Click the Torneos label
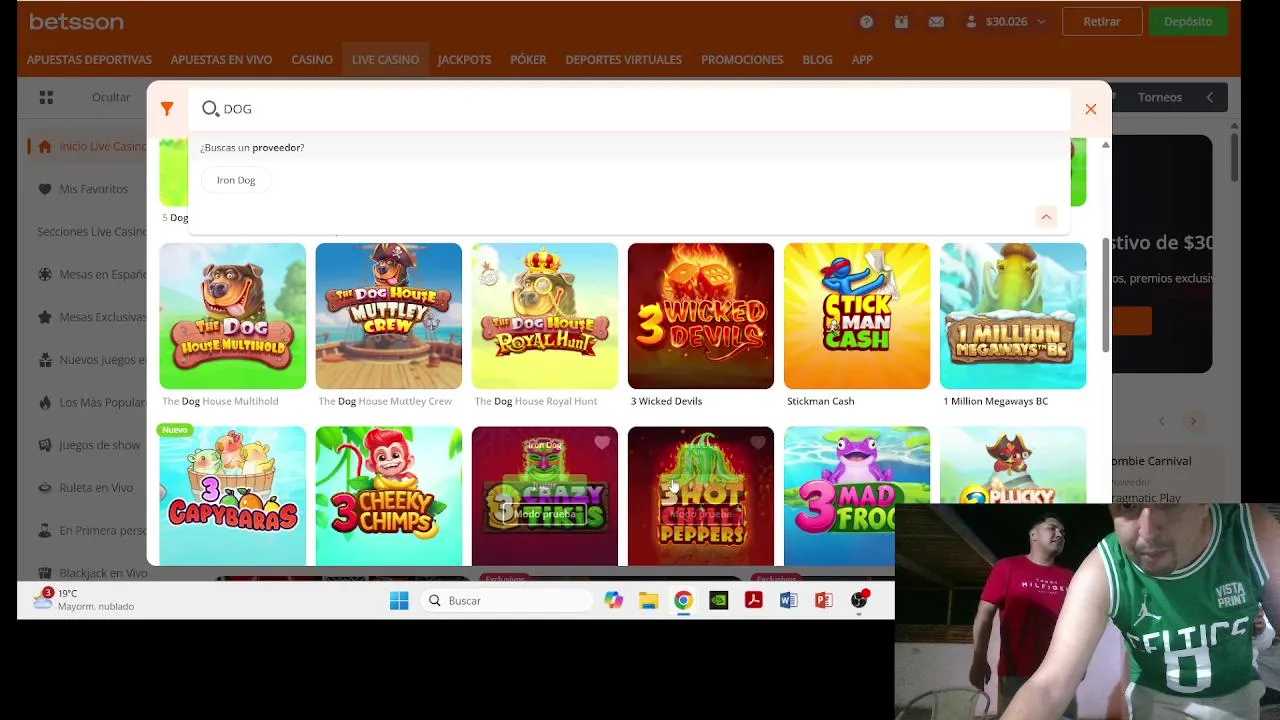Screen dimensions: 1280x720 tap(1160, 97)
